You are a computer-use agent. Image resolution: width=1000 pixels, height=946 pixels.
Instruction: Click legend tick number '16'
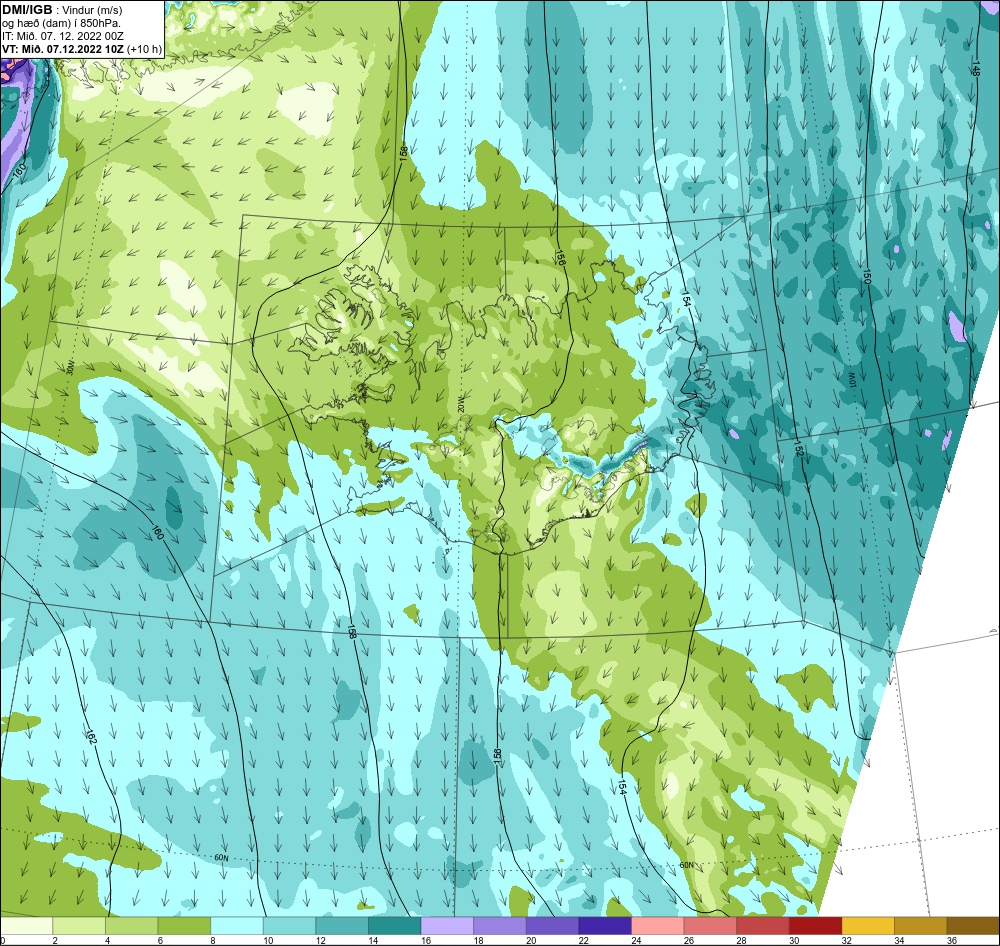click(x=426, y=940)
